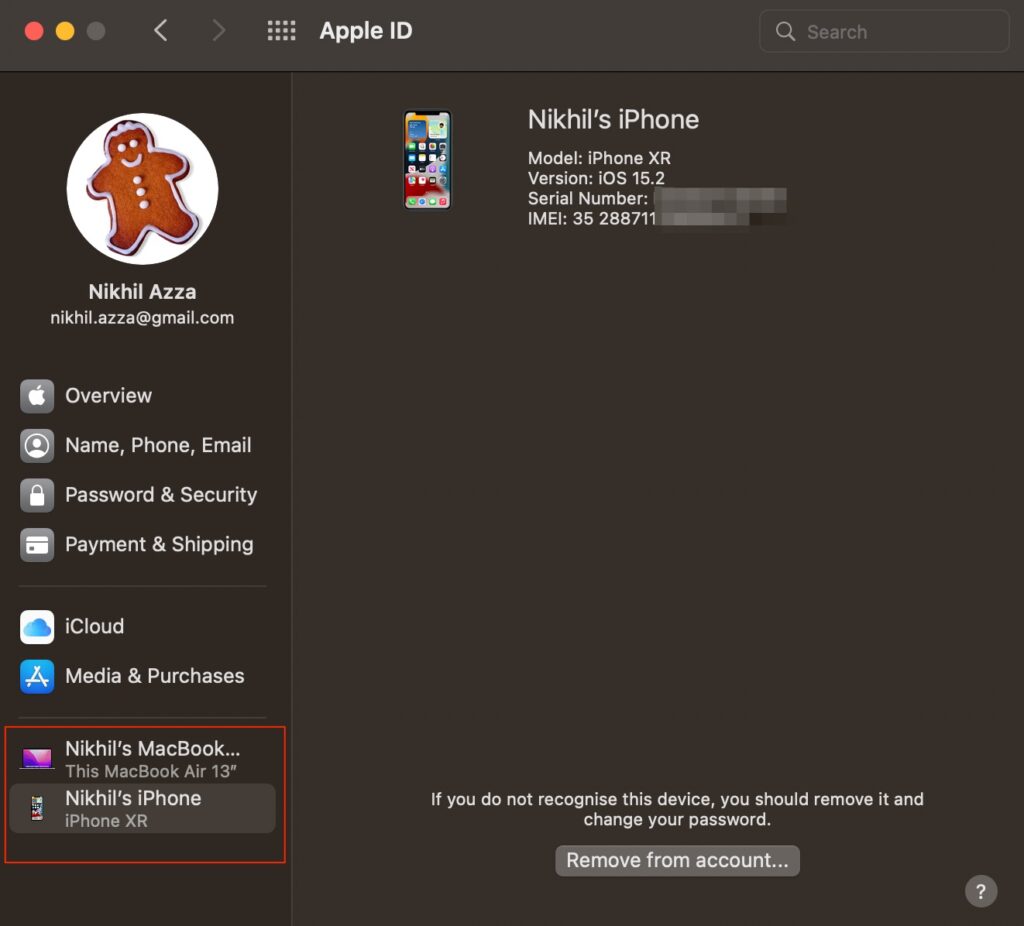This screenshot has width=1024, height=926.
Task: Click the back navigation chevron
Action: tap(161, 30)
